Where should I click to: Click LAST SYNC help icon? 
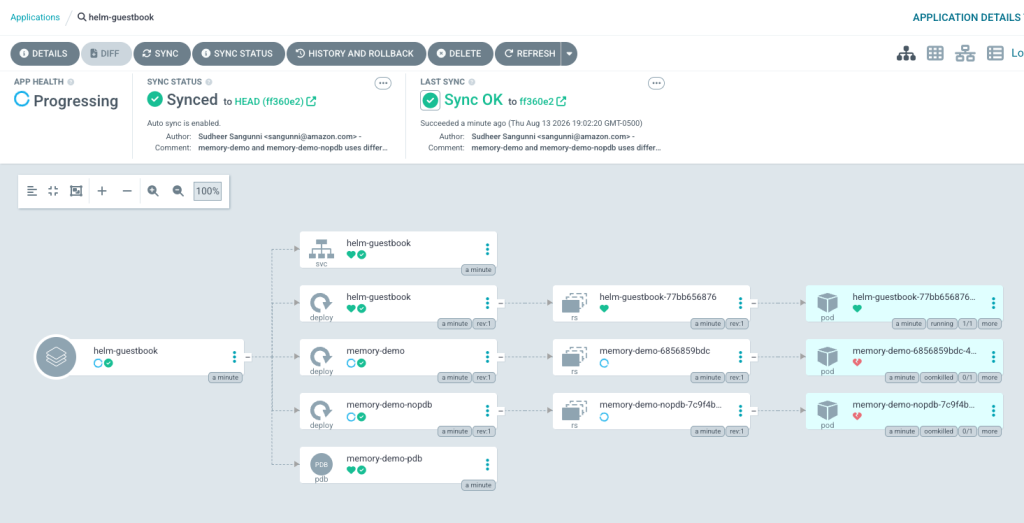coord(472,82)
